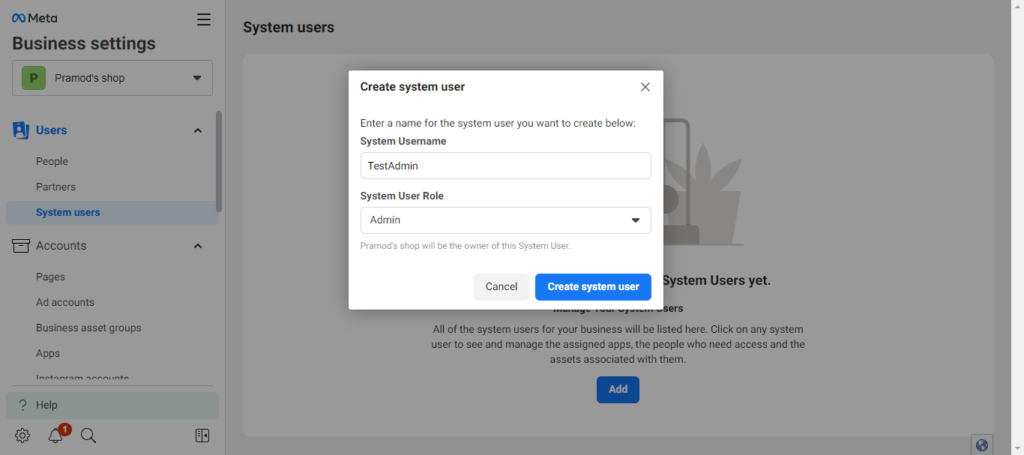Viewport: 1024px width, 455px height.
Task: Collapse the Users section chevron
Action: point(198,130)
